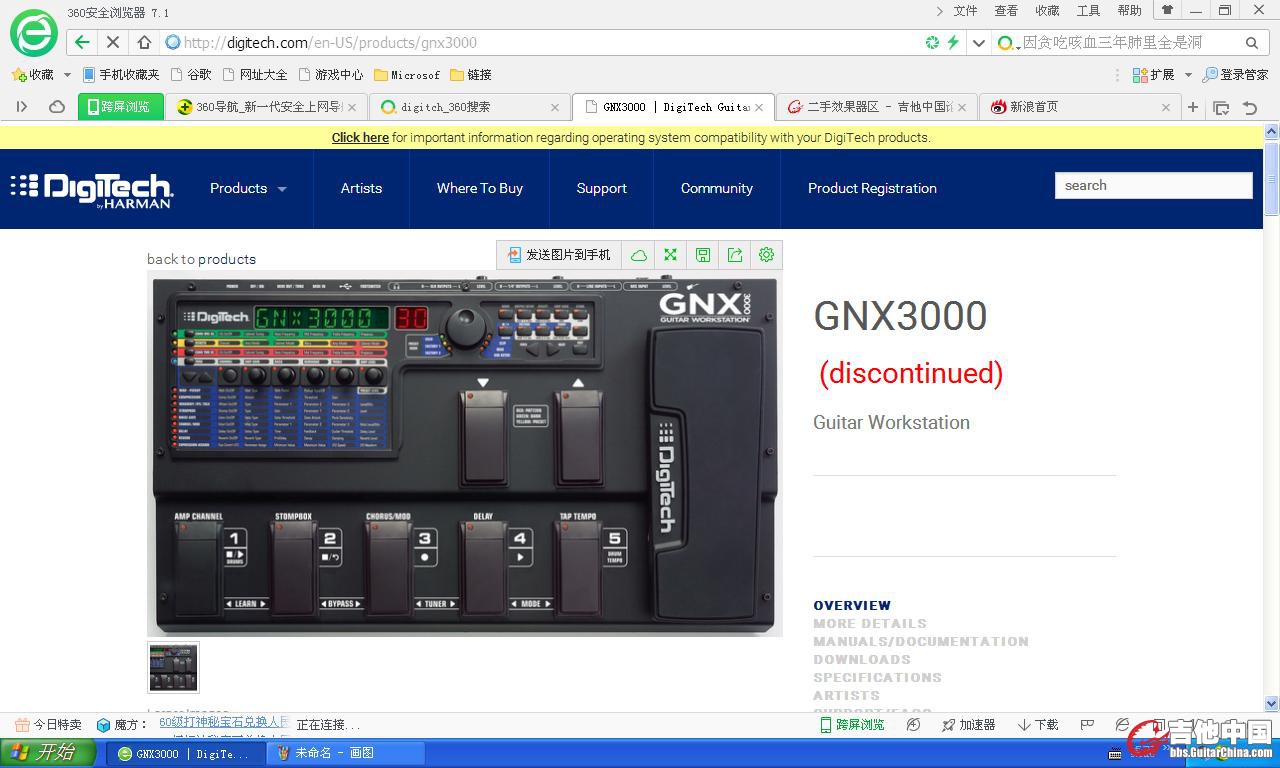Open the 查看 menu
Screen dimensions: 1280x768
[1006, 11]
